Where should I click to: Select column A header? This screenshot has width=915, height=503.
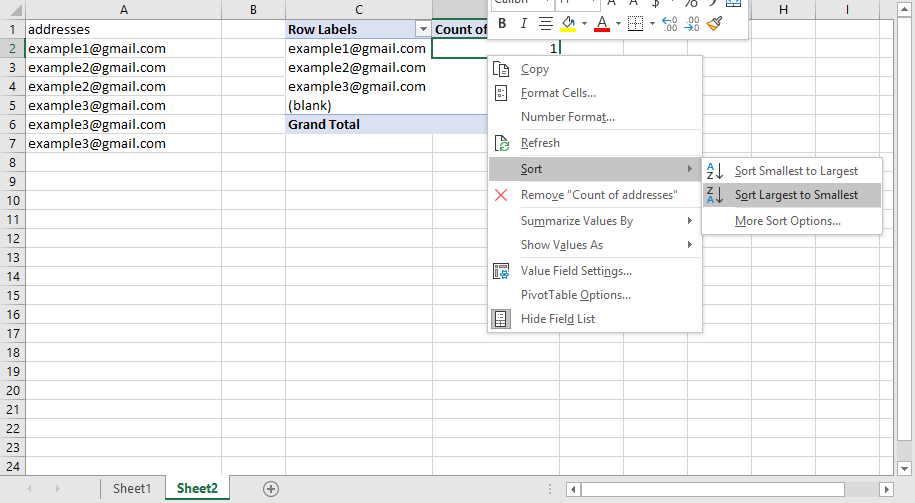124,9
